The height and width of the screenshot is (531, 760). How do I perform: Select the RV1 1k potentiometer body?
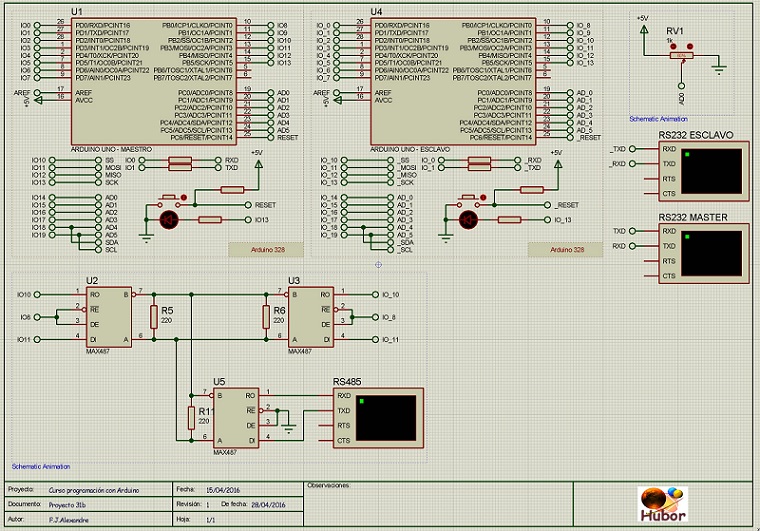pyautogui.click(x=681, y=56)
